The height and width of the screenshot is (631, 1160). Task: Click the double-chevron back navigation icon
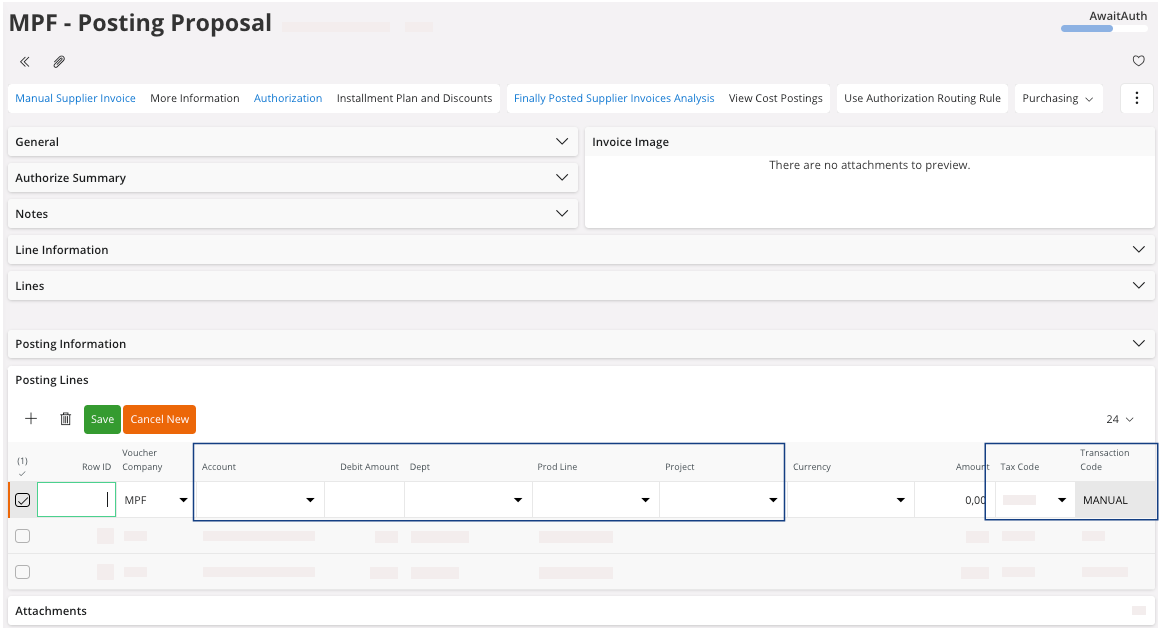(x=25, y=62)
